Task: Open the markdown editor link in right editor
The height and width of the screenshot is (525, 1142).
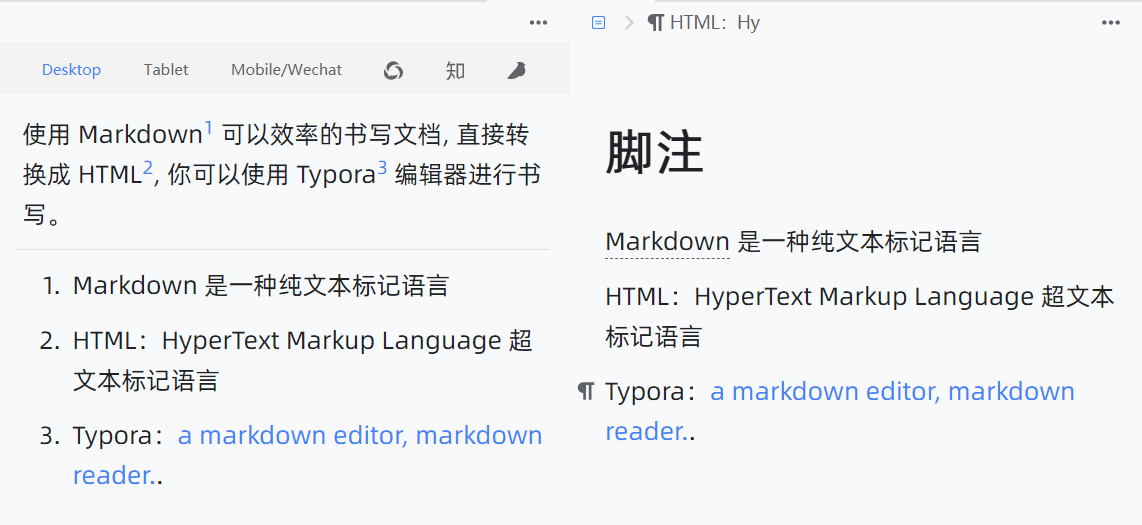Action: [840, 411]
